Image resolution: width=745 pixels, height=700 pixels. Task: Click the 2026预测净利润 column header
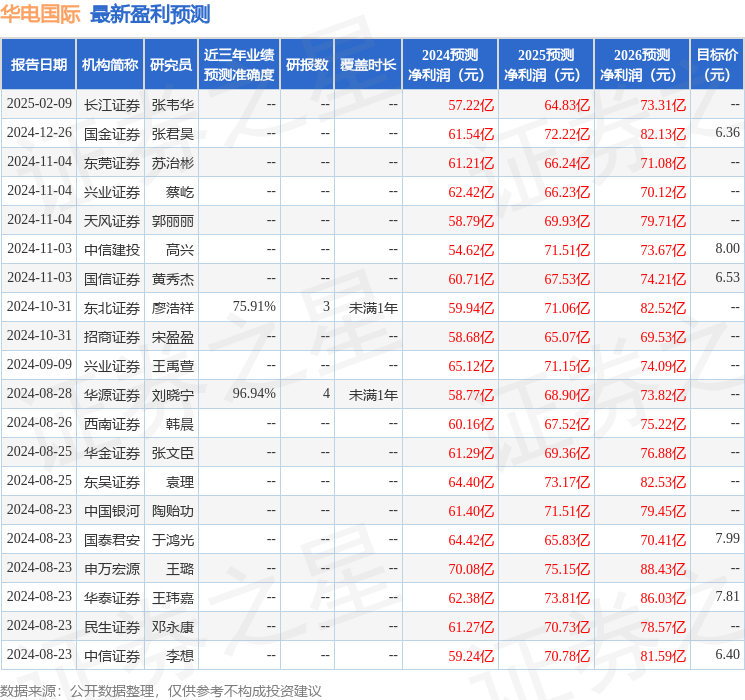pos(642,65)
